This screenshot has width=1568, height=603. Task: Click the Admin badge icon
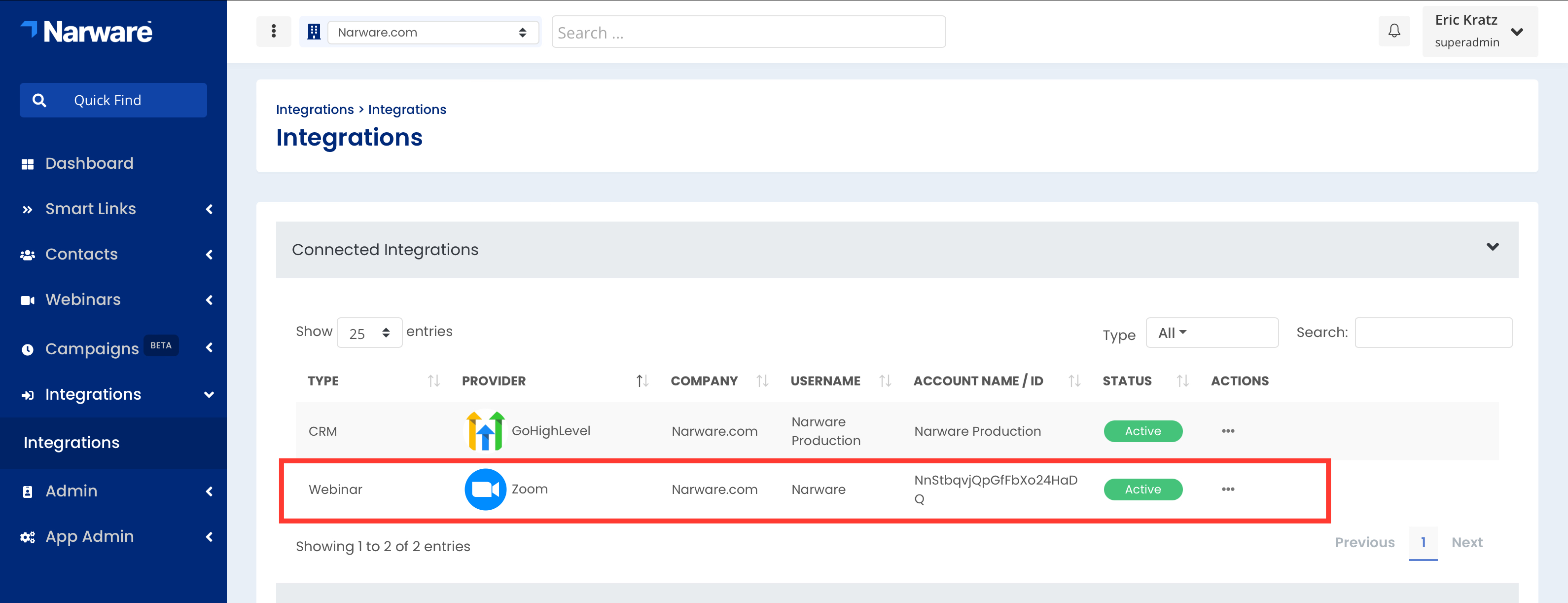tap(28, 491)
